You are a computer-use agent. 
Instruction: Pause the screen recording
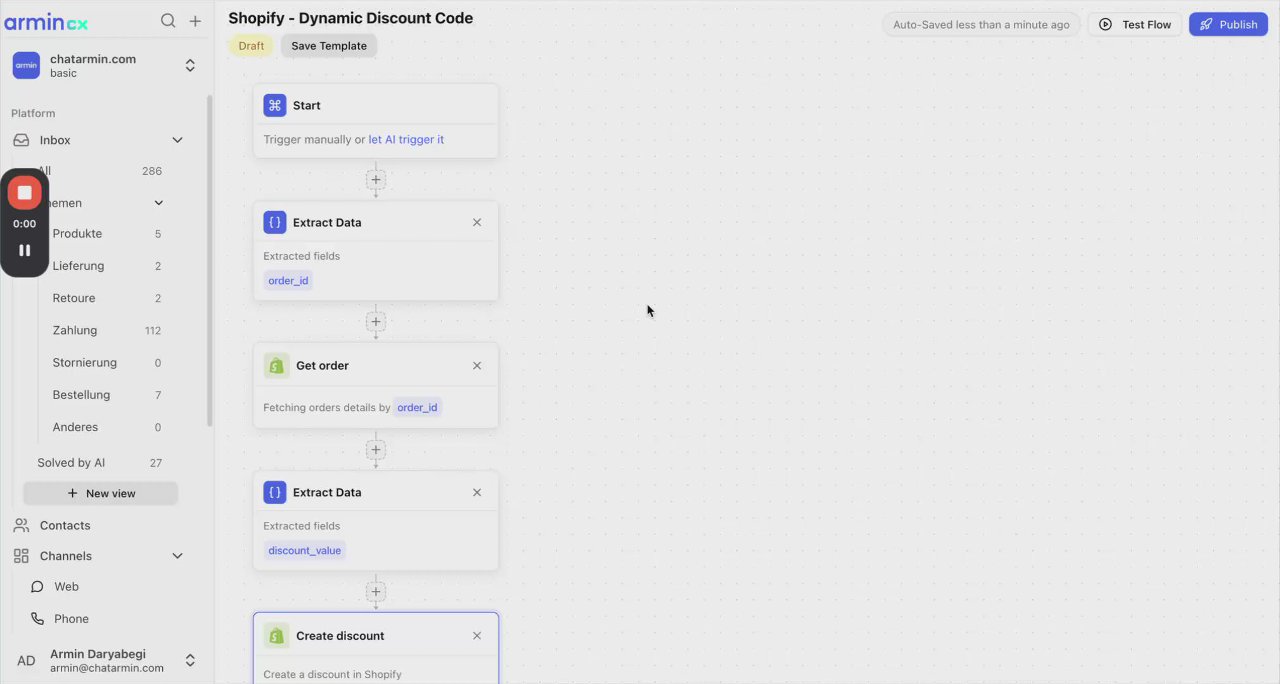[x=25, y=250]
